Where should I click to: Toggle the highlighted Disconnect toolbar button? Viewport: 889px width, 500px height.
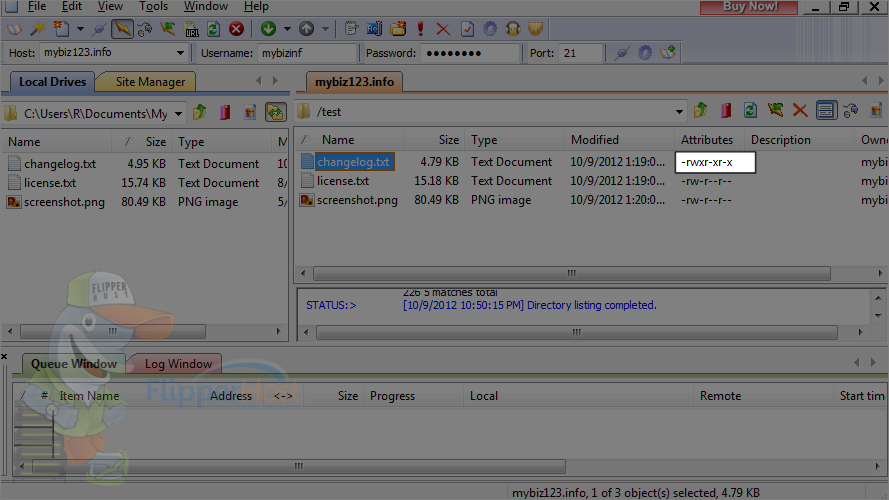(122, 28)
